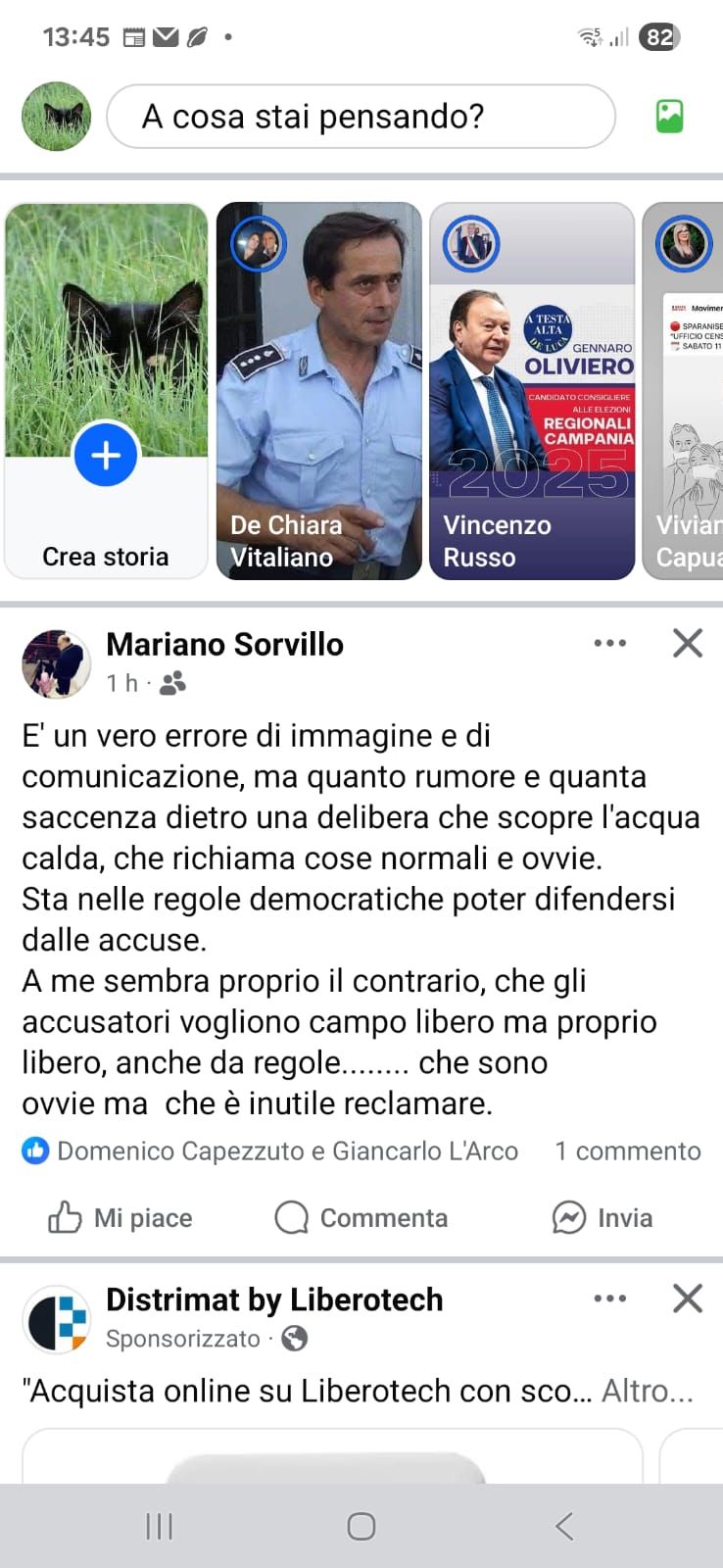Tap the Commenta button

[x=361, y=1217]
